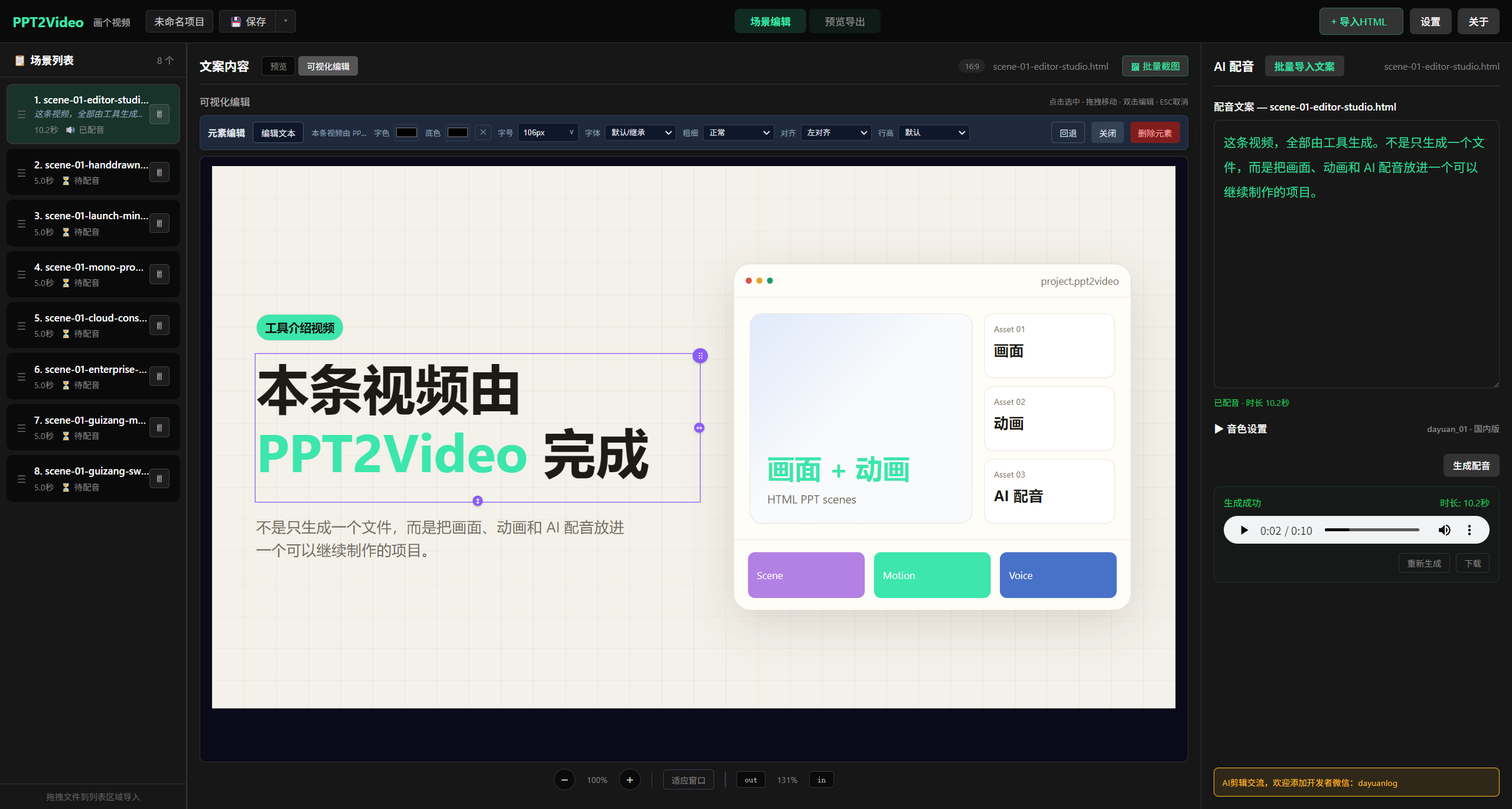Undo with the revert button

coord(1068,132)
